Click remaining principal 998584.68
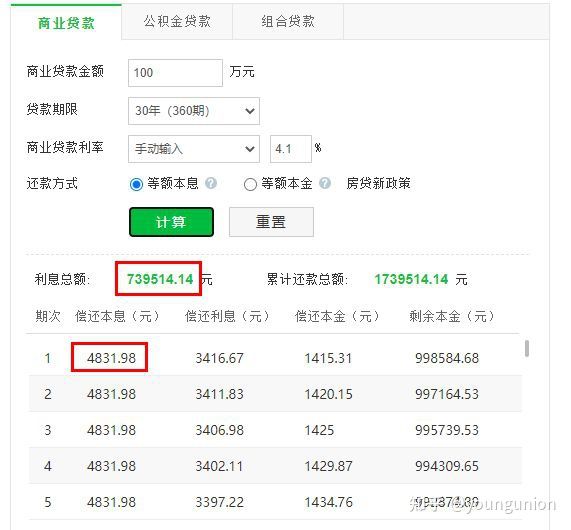Image resolution: width=571 pixels, height=530 pixels. point(447,358)
